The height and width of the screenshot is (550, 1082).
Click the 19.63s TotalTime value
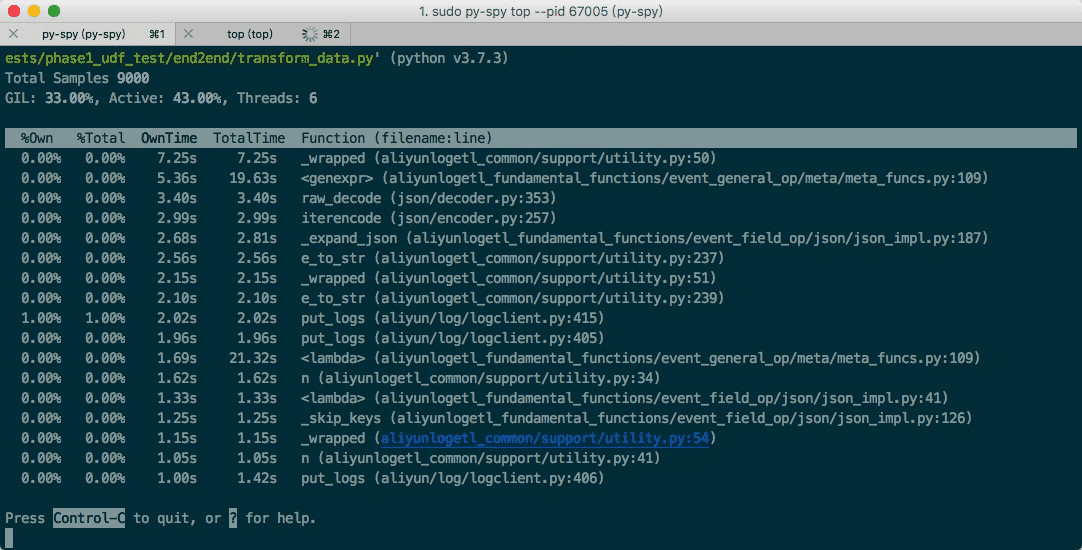click(253, 178)
